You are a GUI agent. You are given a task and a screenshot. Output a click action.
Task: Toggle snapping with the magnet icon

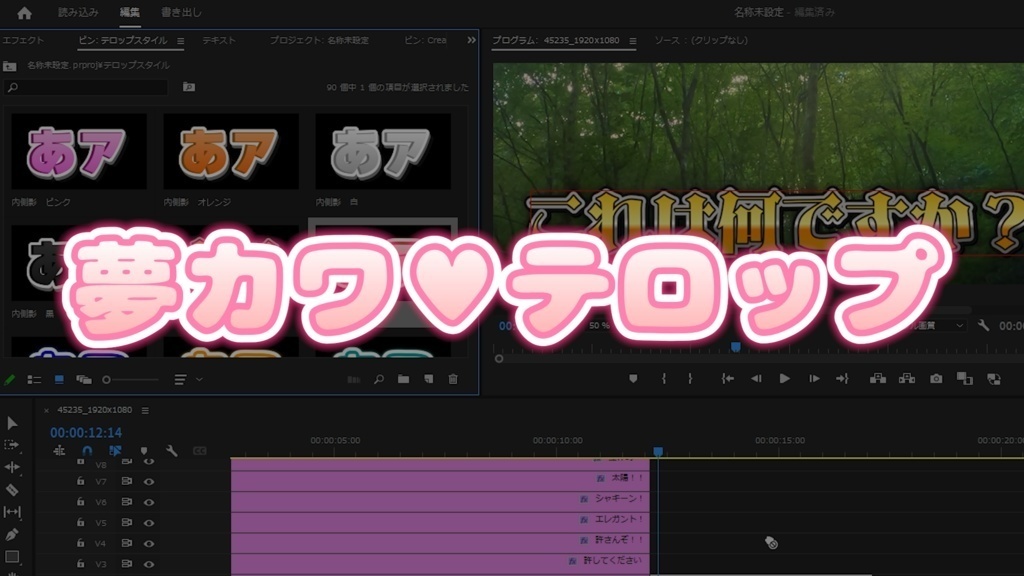click(x=87, y=452)
